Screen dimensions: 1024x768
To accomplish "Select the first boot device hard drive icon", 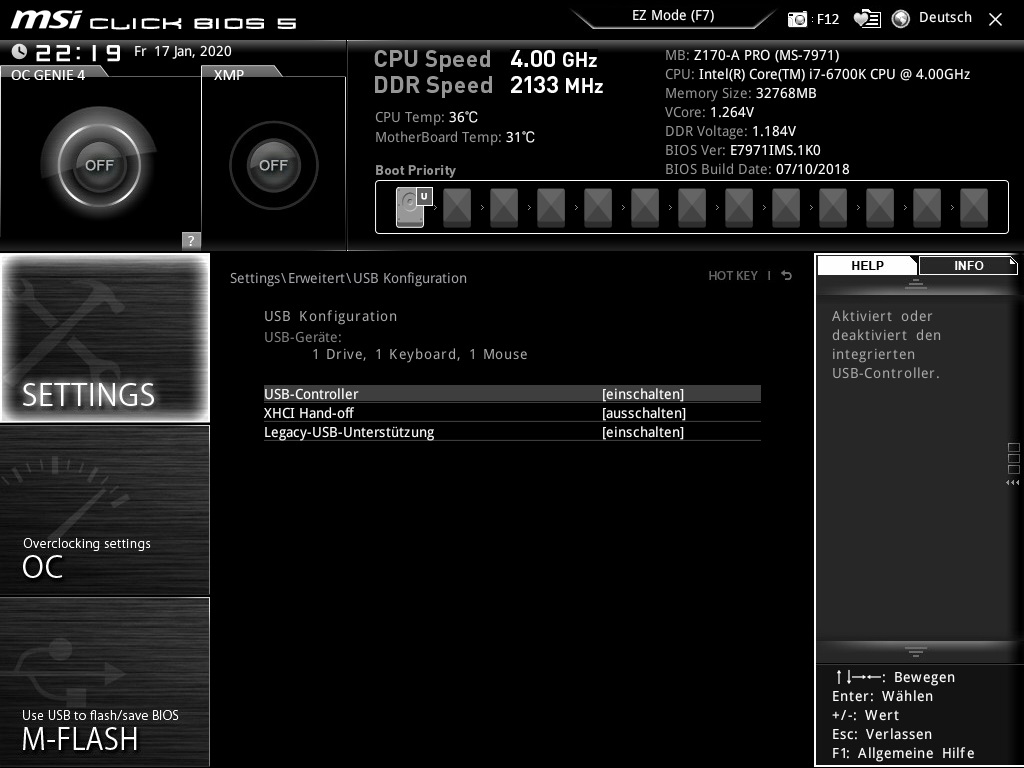I will (x=410, y=208).
